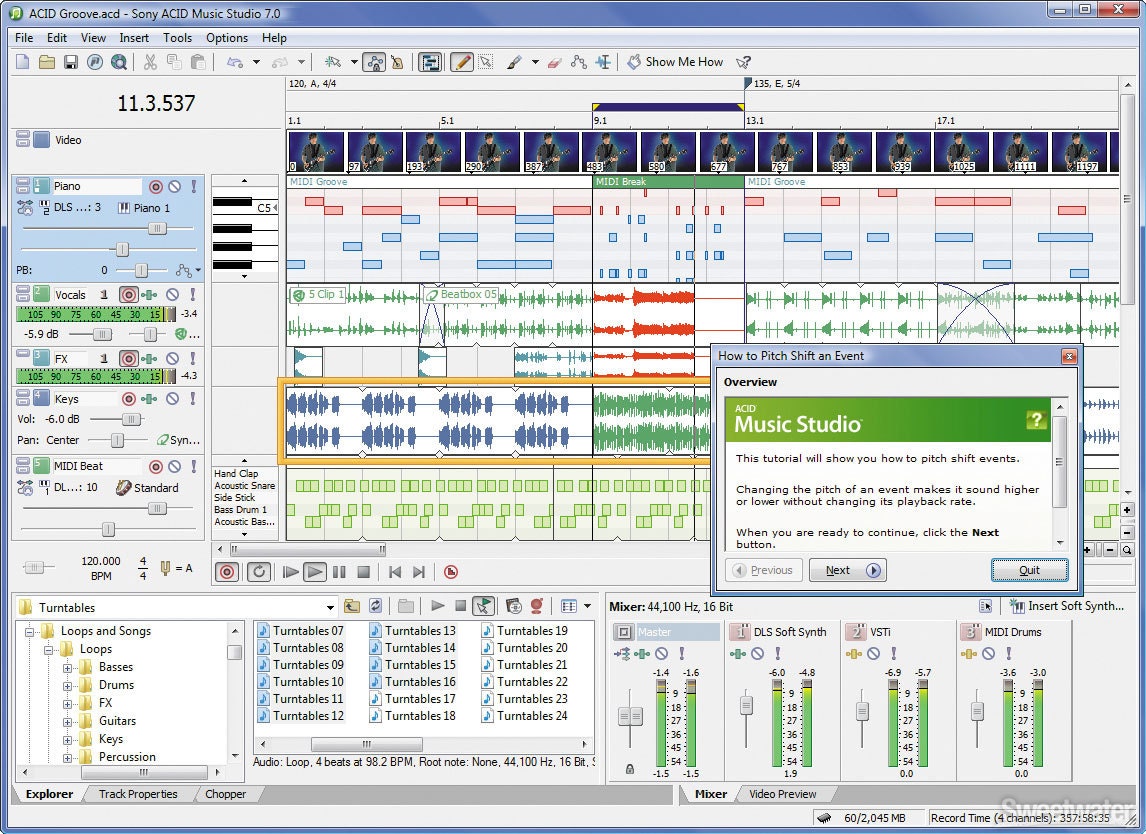Click the Paste clipboard toolbar icon

[x=198, y=62]
